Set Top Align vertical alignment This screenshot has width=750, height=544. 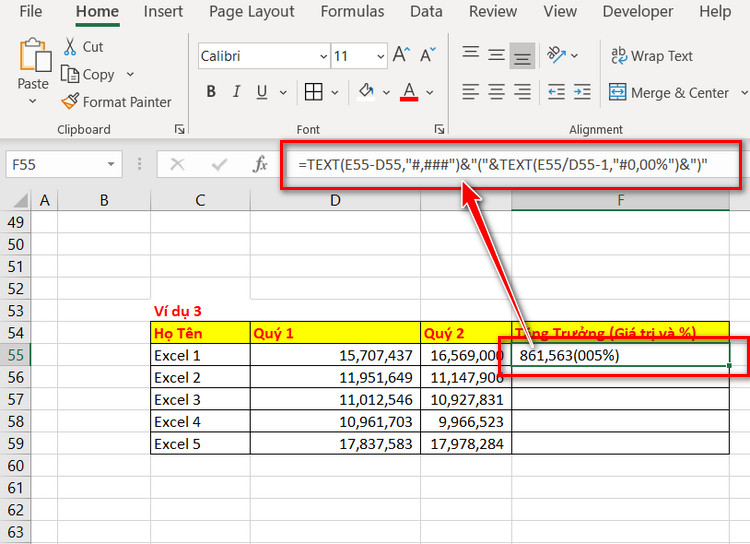pyautogui.click(x=471, y=54)
